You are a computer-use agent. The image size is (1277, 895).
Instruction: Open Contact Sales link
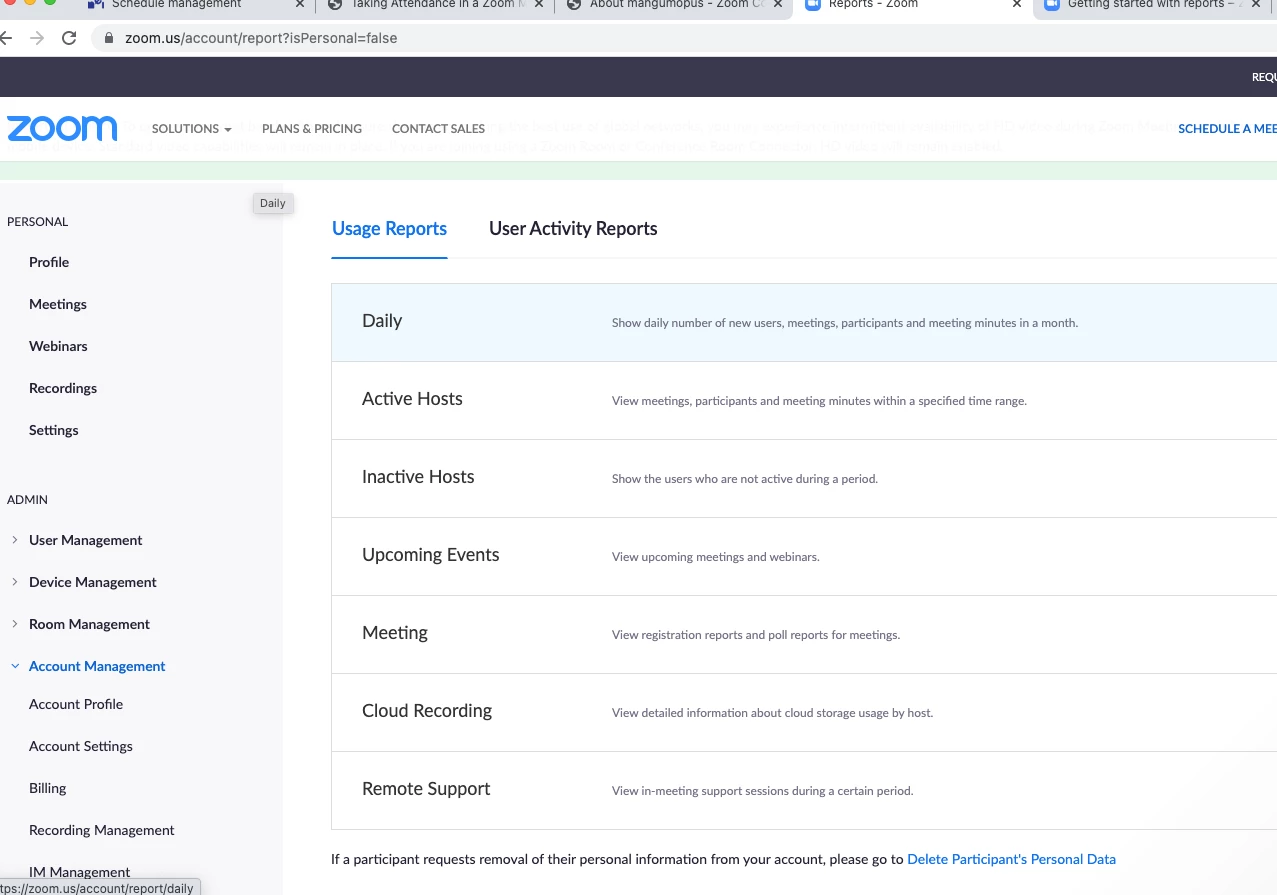(438, 128)
